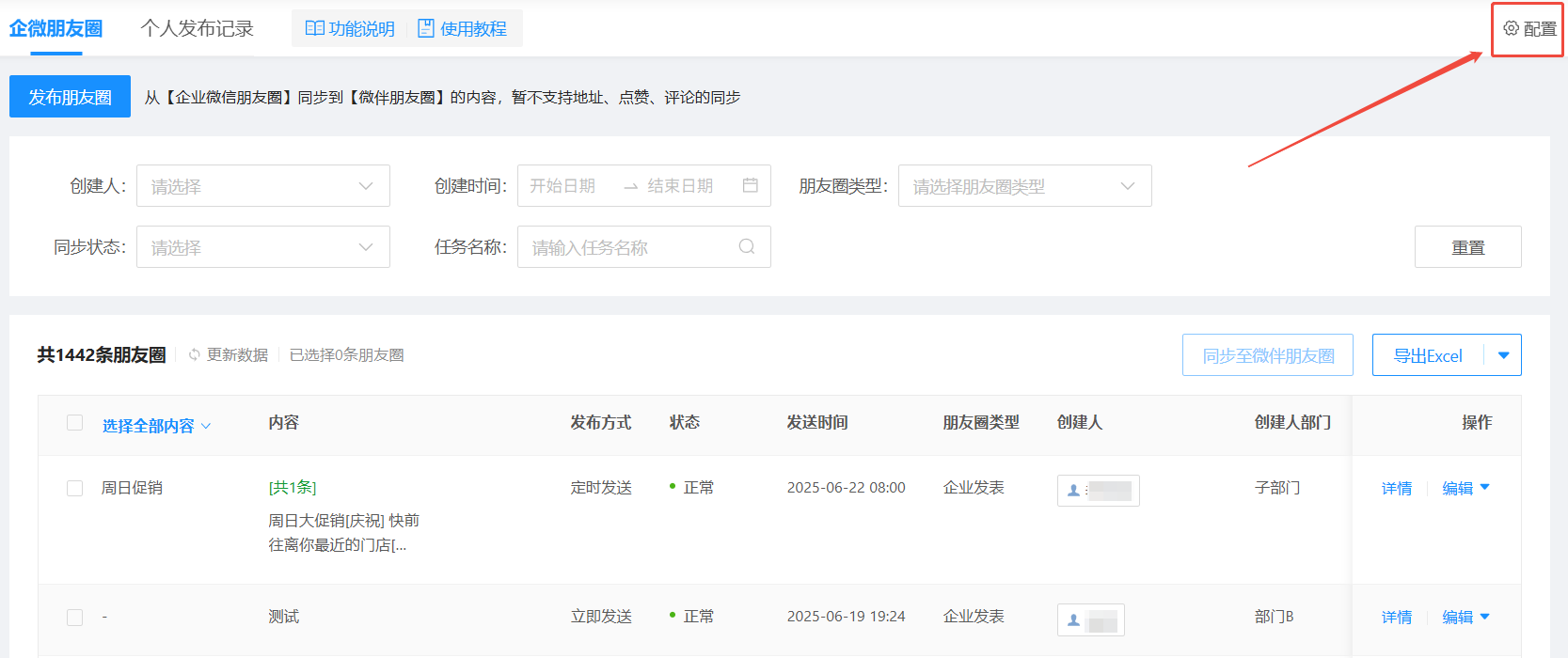
Task: Click the search icon in 任务名称 field
Action: point(747,246)
